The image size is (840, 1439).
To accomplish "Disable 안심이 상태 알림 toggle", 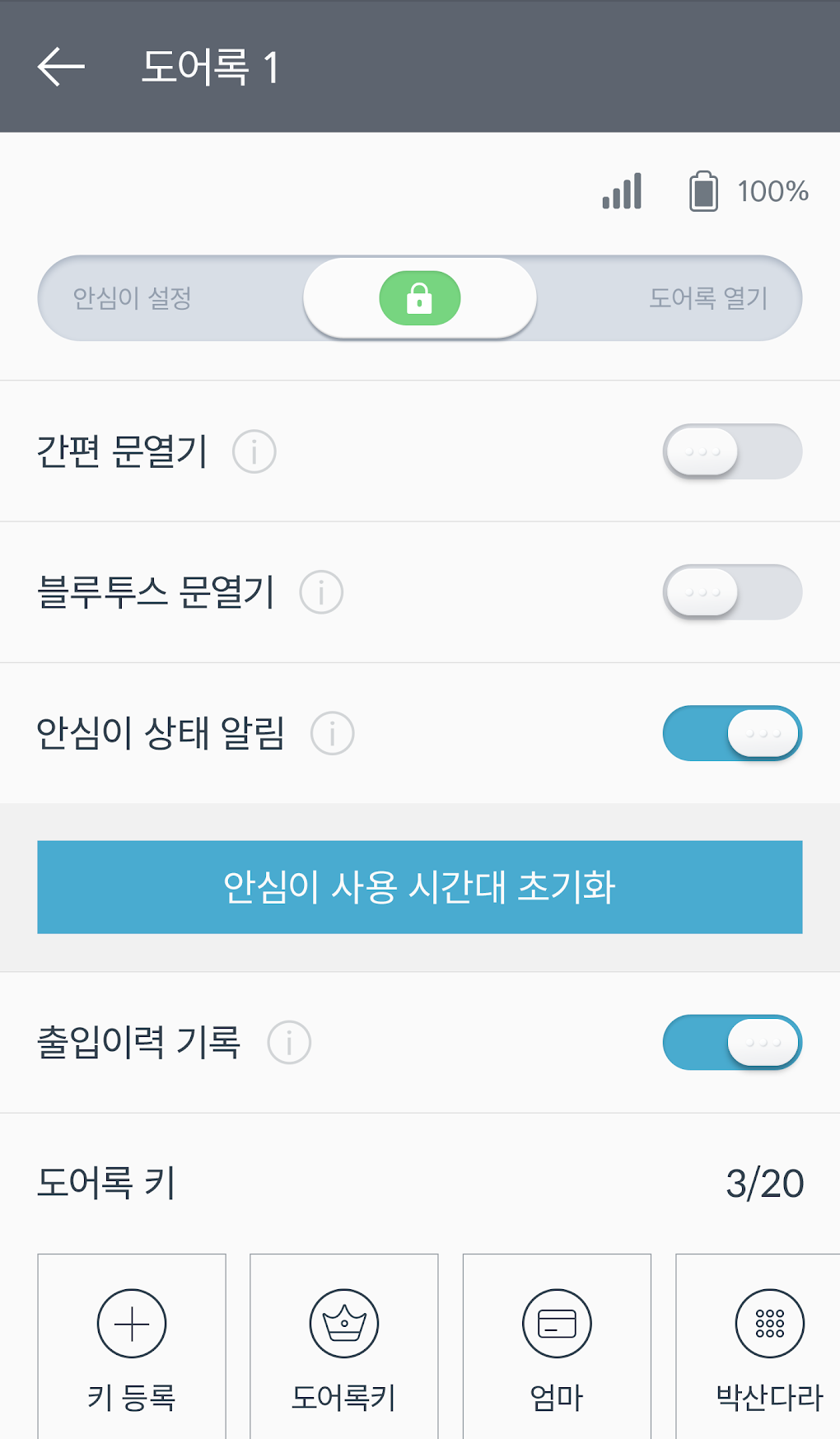I will pos(732,733).
